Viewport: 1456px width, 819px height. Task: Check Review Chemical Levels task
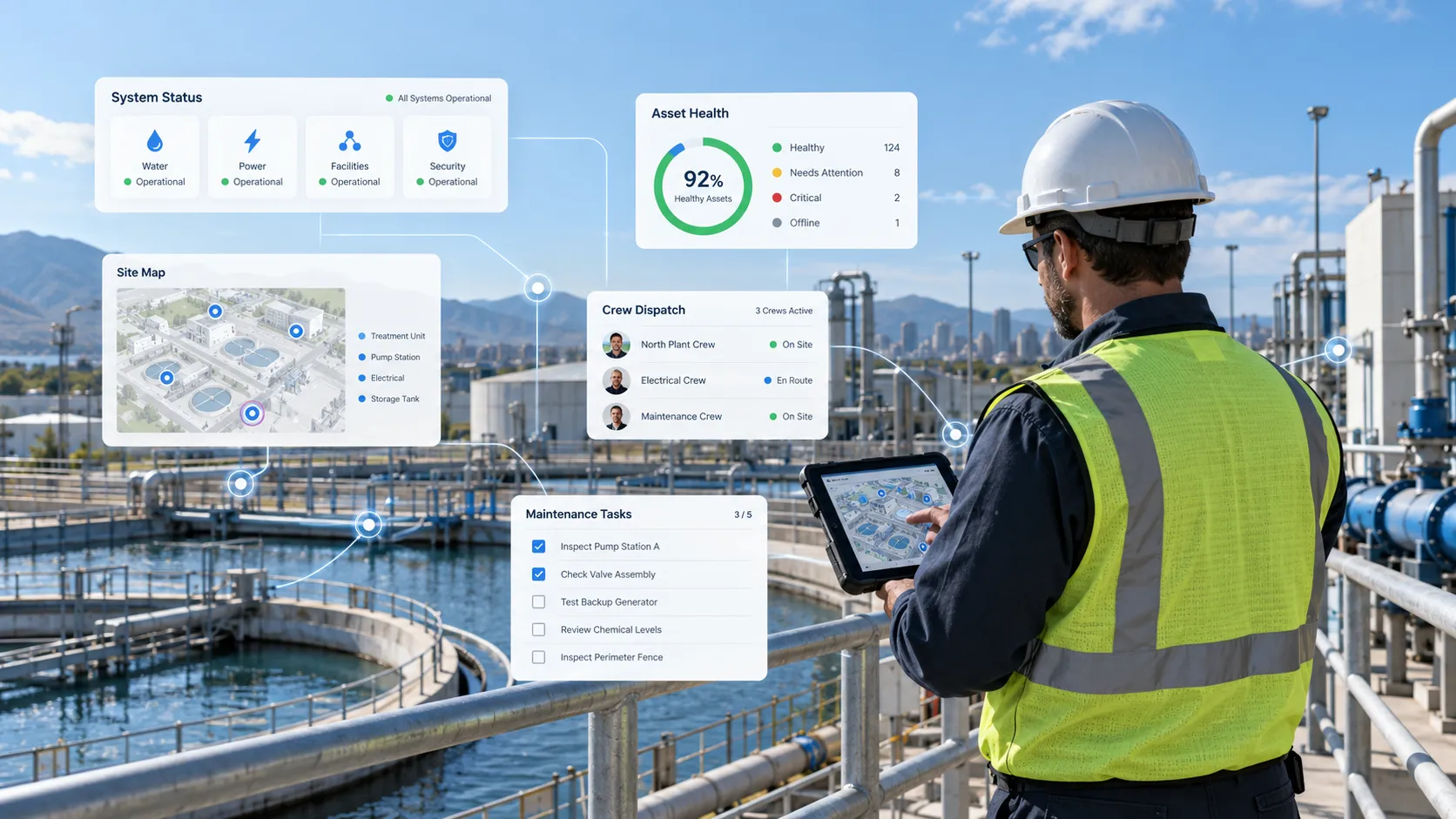(x=538, y=629)
